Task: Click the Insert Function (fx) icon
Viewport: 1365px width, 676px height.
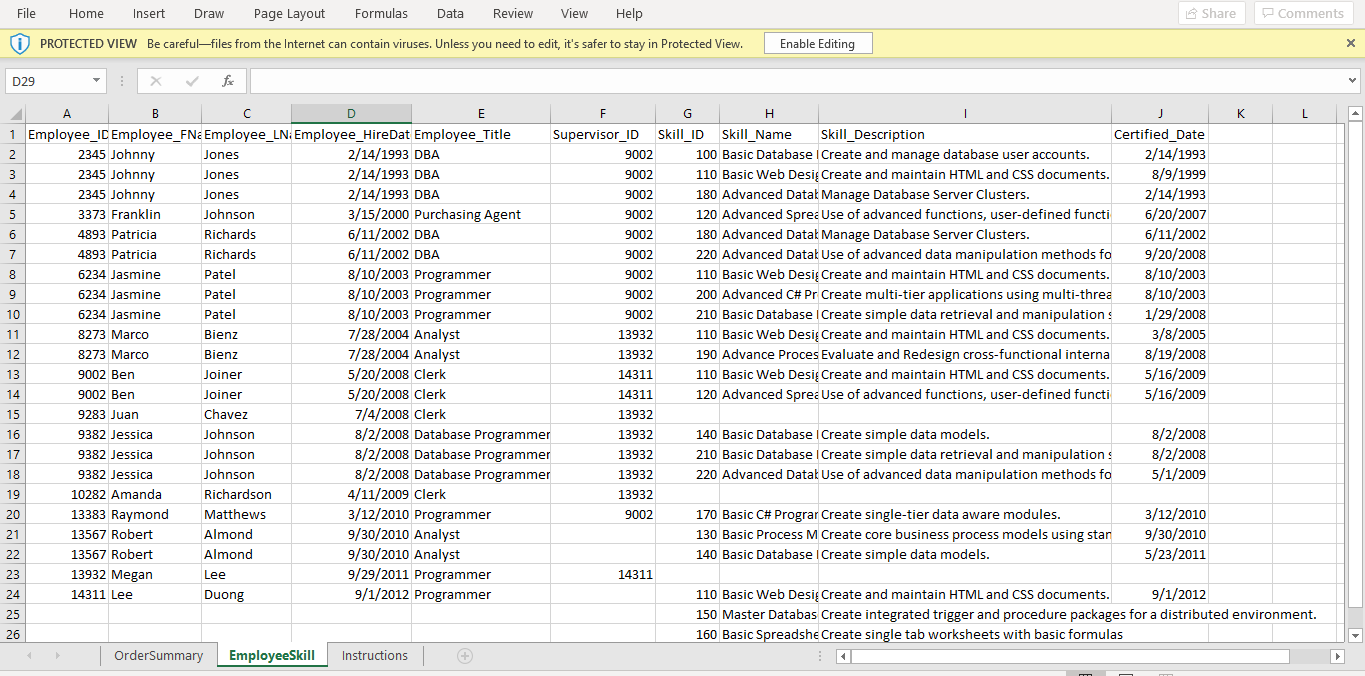Action: (x=227, y=80)
